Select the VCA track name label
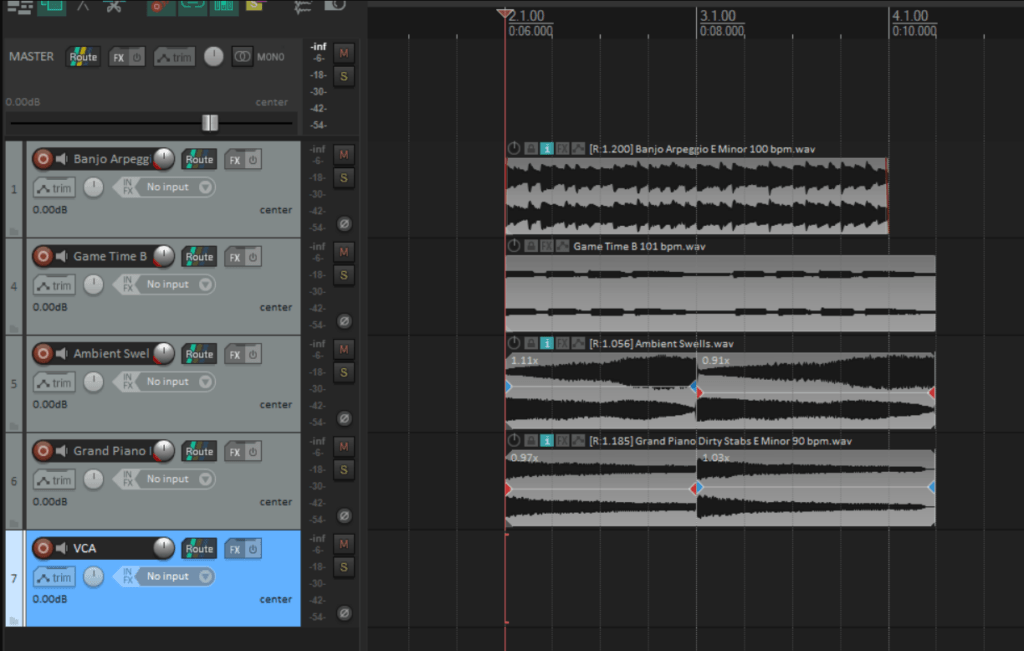Screen dimensions: 1024x651 tap(84, 548)
